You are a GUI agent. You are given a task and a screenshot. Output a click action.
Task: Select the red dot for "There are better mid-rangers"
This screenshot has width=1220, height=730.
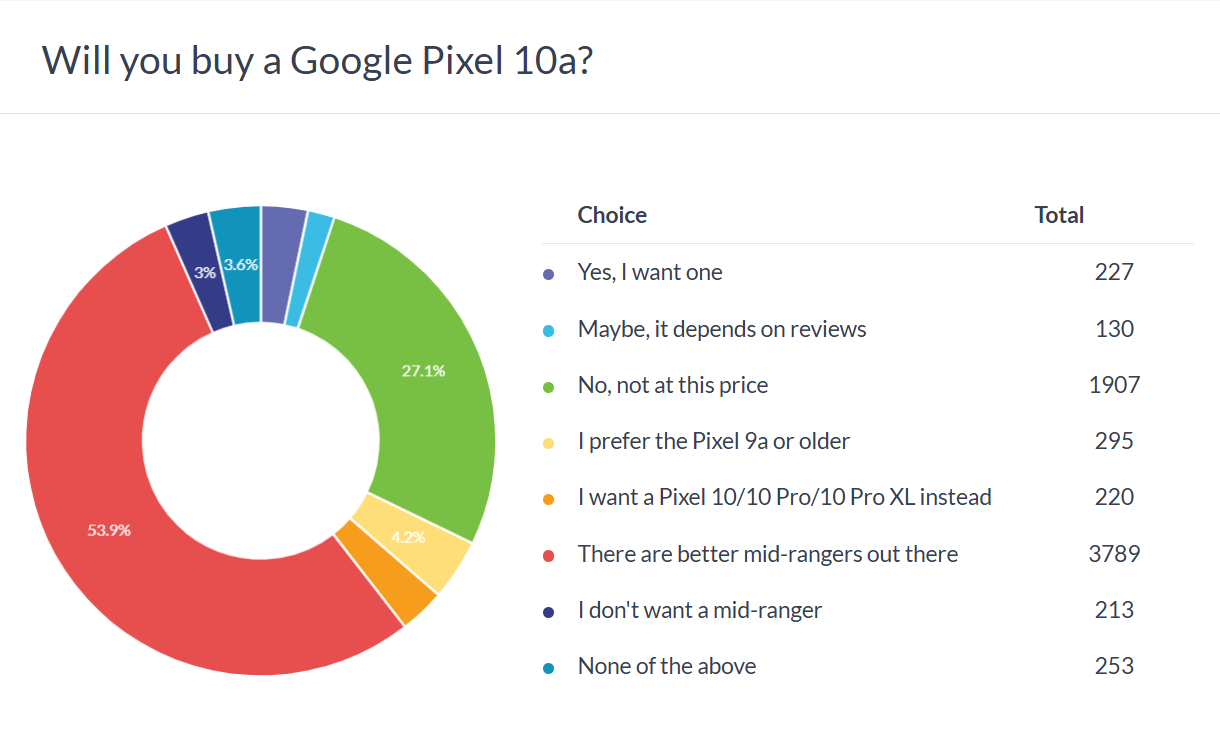click(x=548, y=555)
